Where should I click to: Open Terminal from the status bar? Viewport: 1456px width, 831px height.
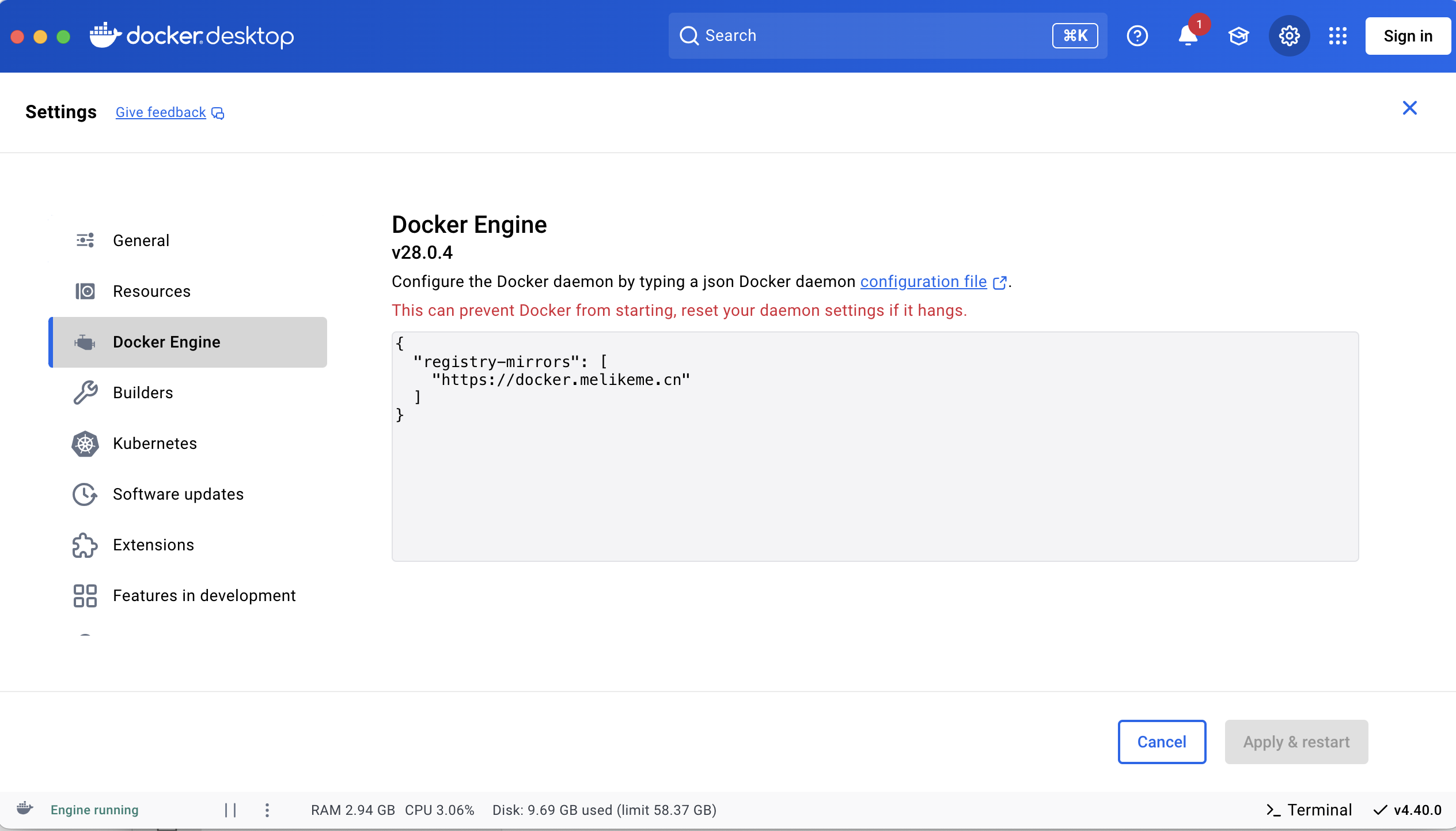(1309, 810)
